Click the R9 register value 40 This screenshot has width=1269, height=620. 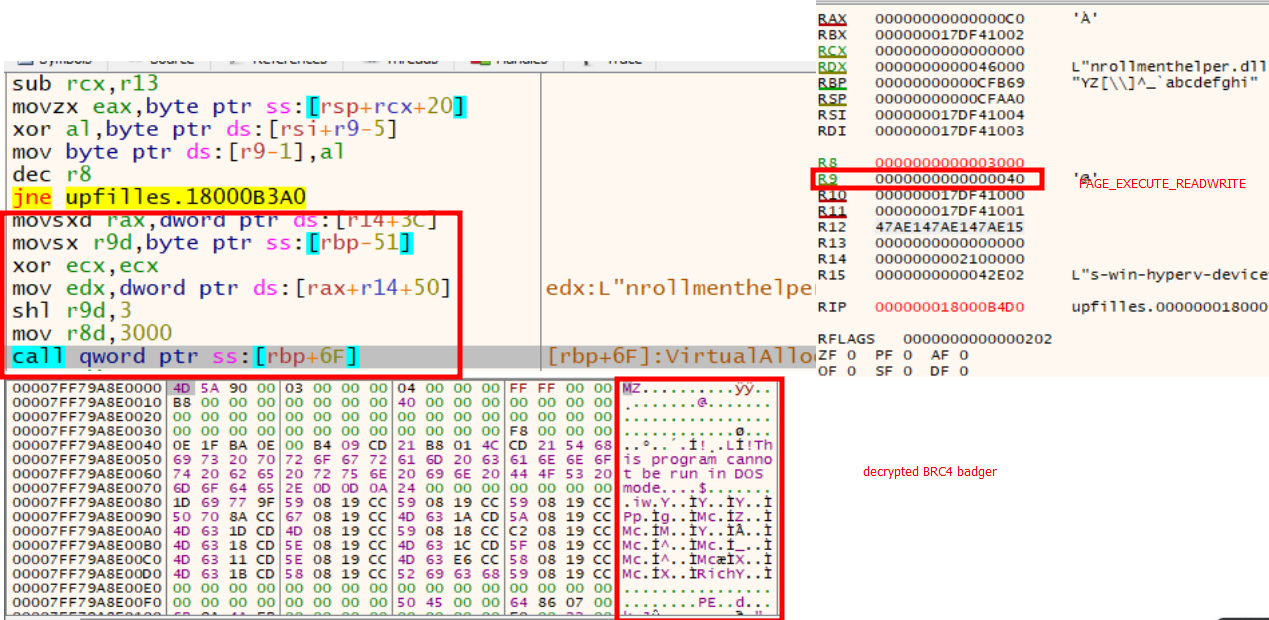[x=943, y=179]
